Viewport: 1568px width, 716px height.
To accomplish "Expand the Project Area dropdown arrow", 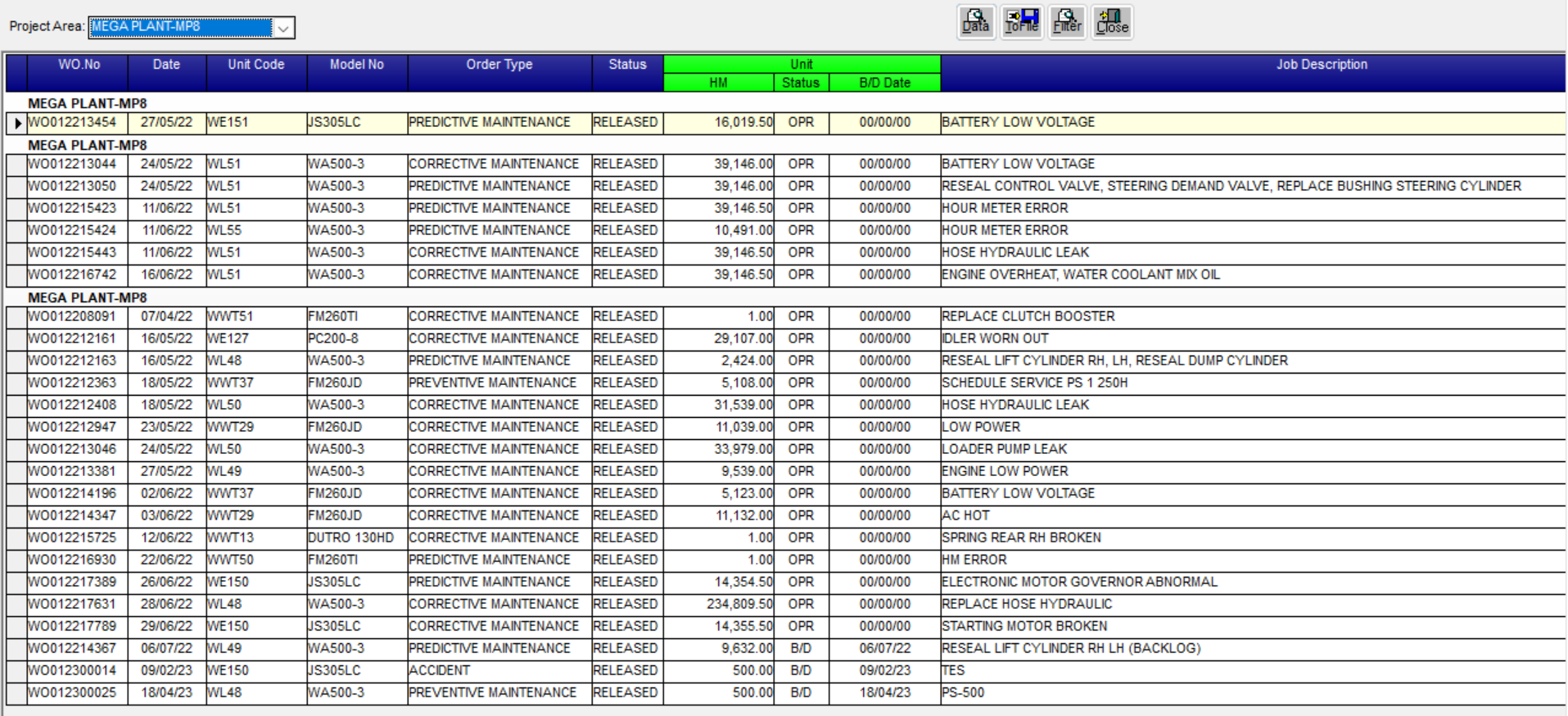I will pyautogui.click(x=283, y=28).
